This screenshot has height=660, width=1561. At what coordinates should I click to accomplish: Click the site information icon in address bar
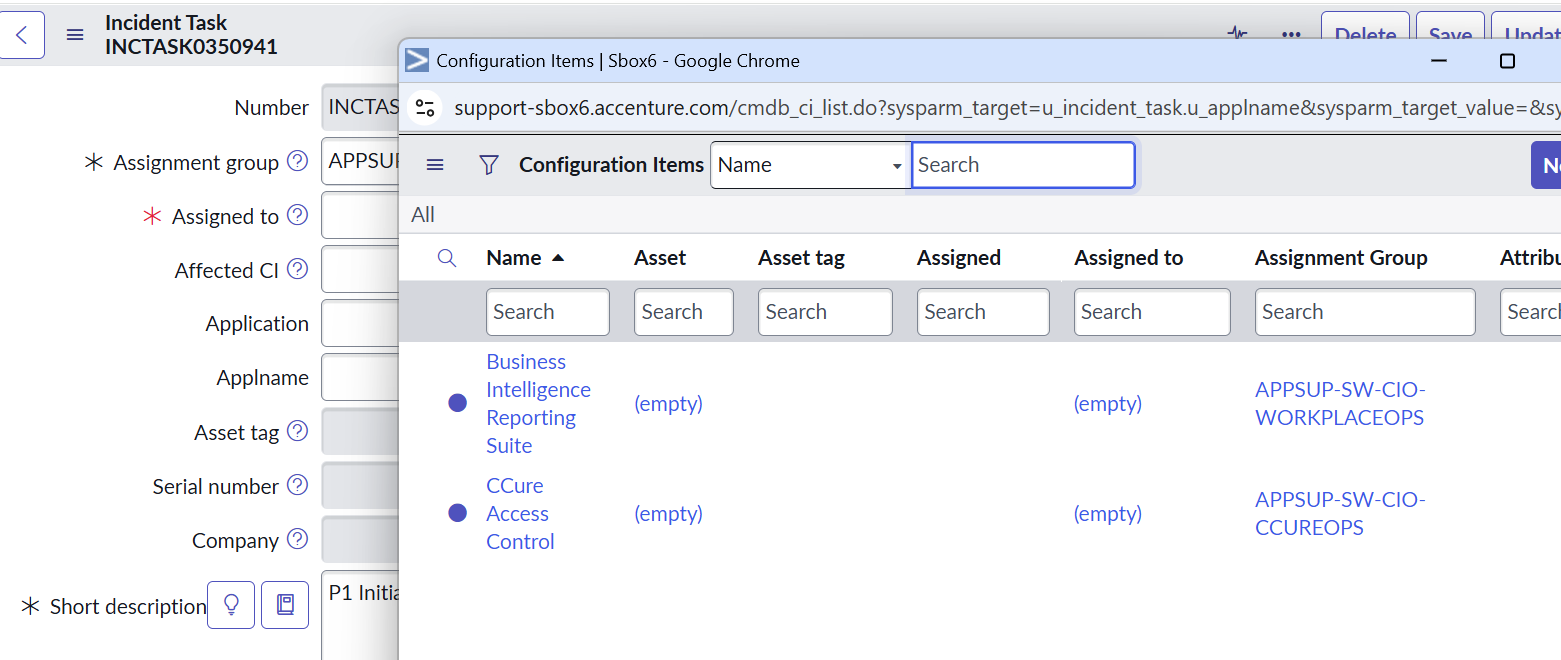(426, 108)
